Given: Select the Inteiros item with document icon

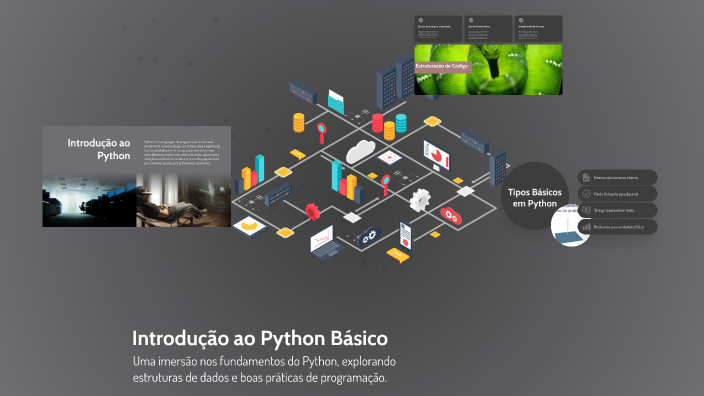Looking at the screenshot, I should [x=617, y=177].
